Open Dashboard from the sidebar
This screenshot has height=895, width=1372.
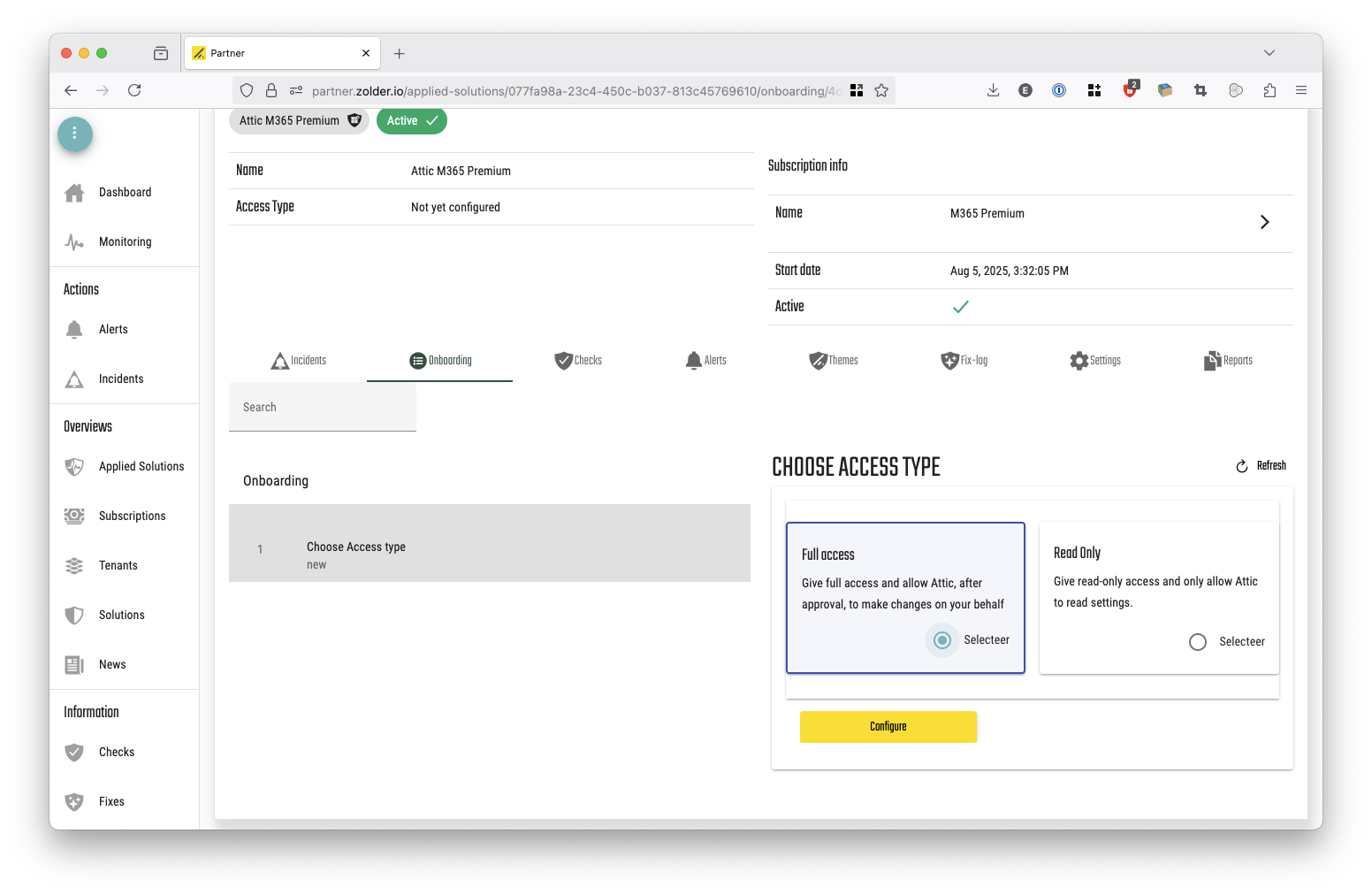(124, 193)
